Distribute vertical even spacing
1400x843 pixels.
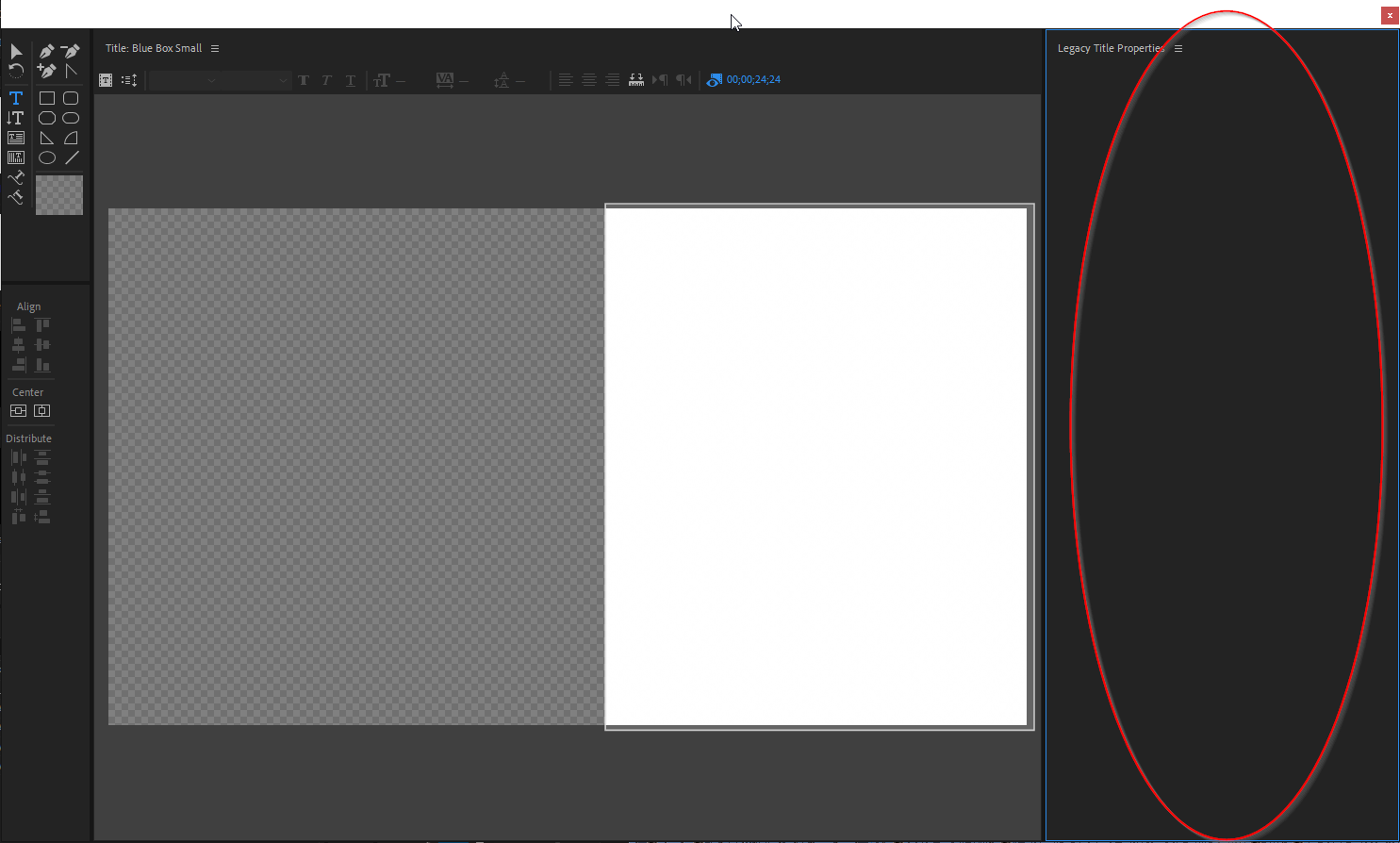42,517
